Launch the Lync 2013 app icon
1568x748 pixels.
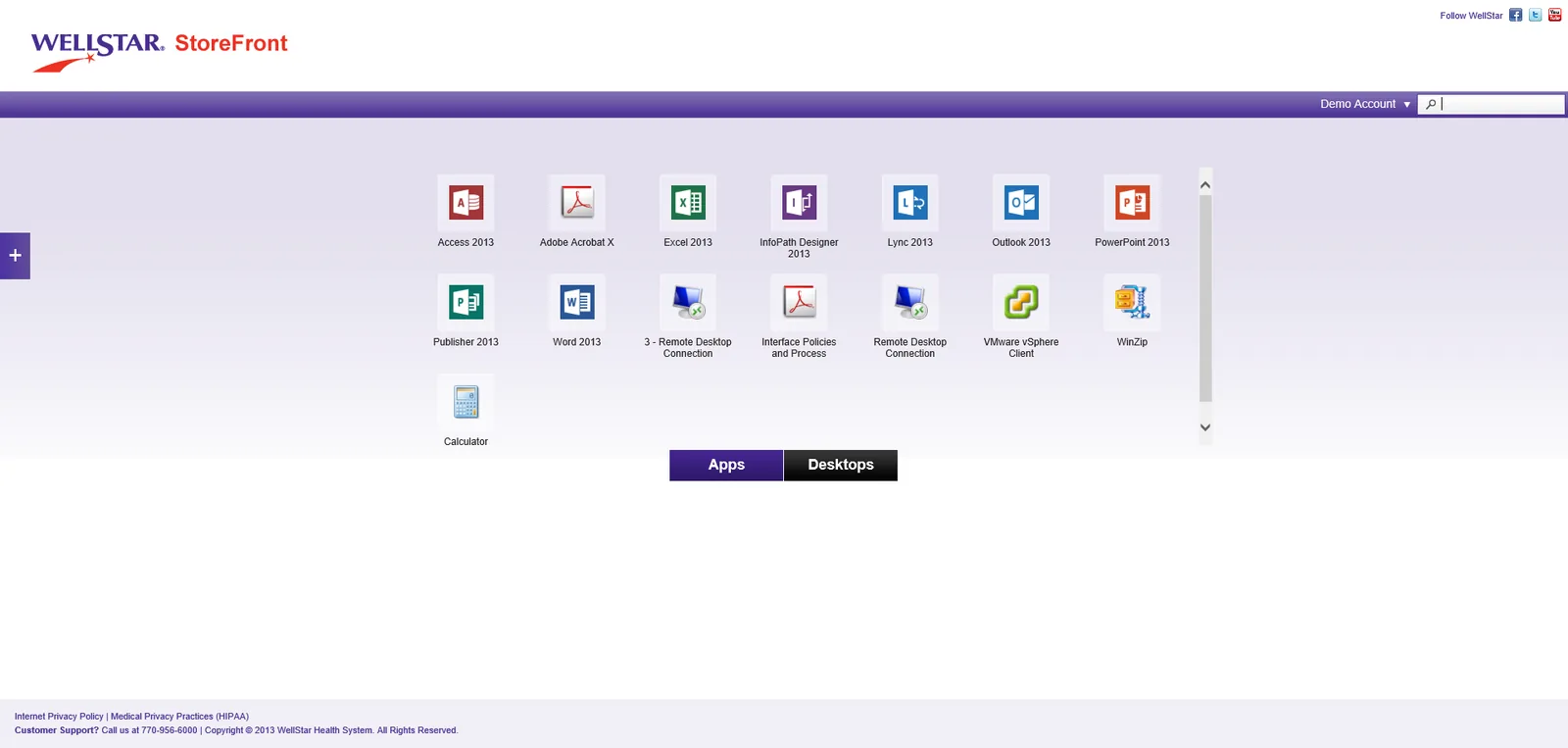[x=910, y=203]
